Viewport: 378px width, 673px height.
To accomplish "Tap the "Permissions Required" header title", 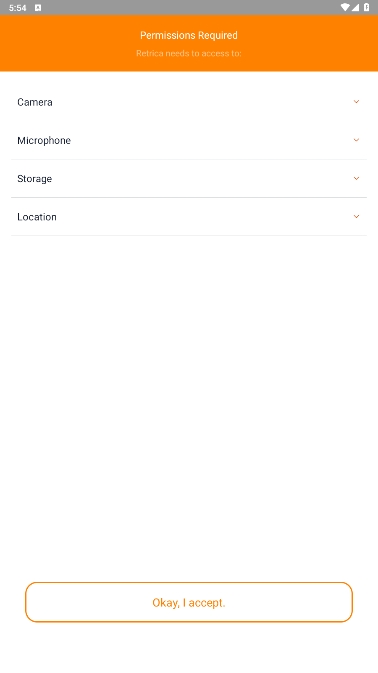I will pyautogui.click(x=189, y=35).
